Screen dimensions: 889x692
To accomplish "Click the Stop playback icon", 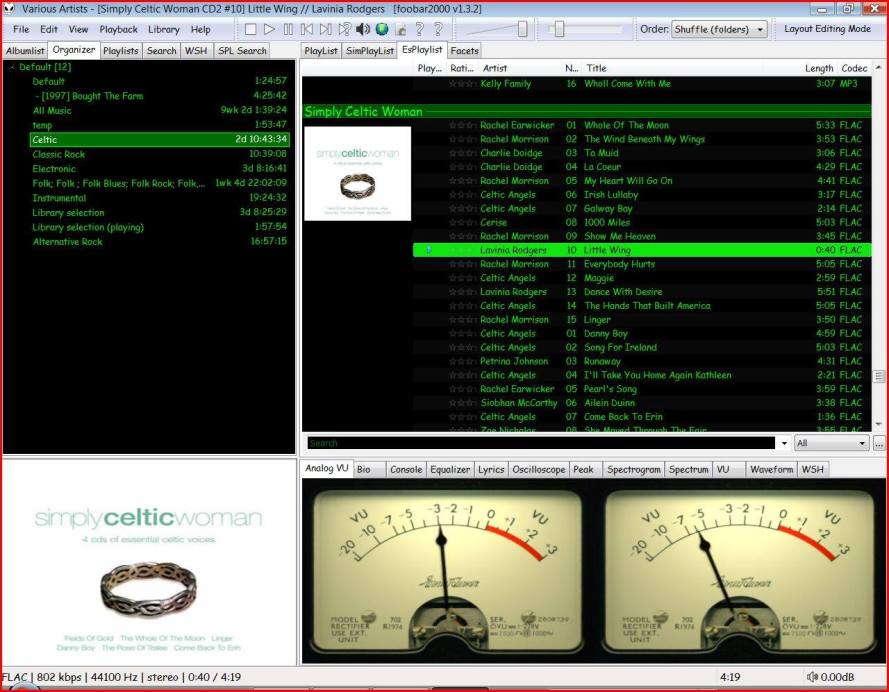I will 251,30.
